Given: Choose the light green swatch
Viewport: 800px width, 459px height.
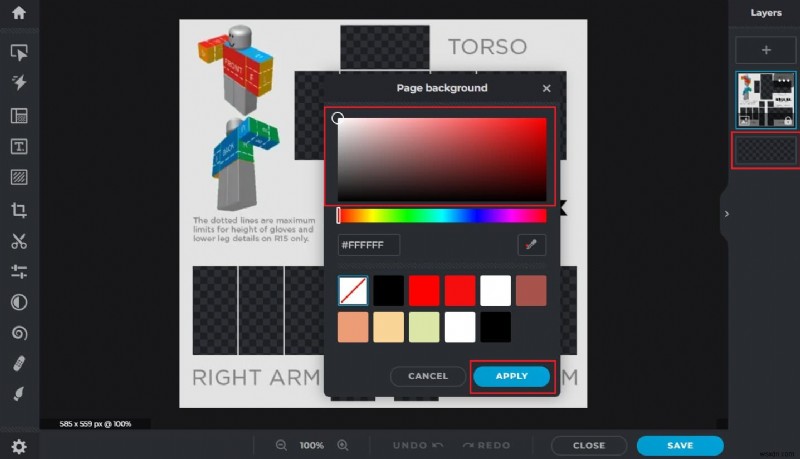Looking at the screenshot, I should (424, 327).
